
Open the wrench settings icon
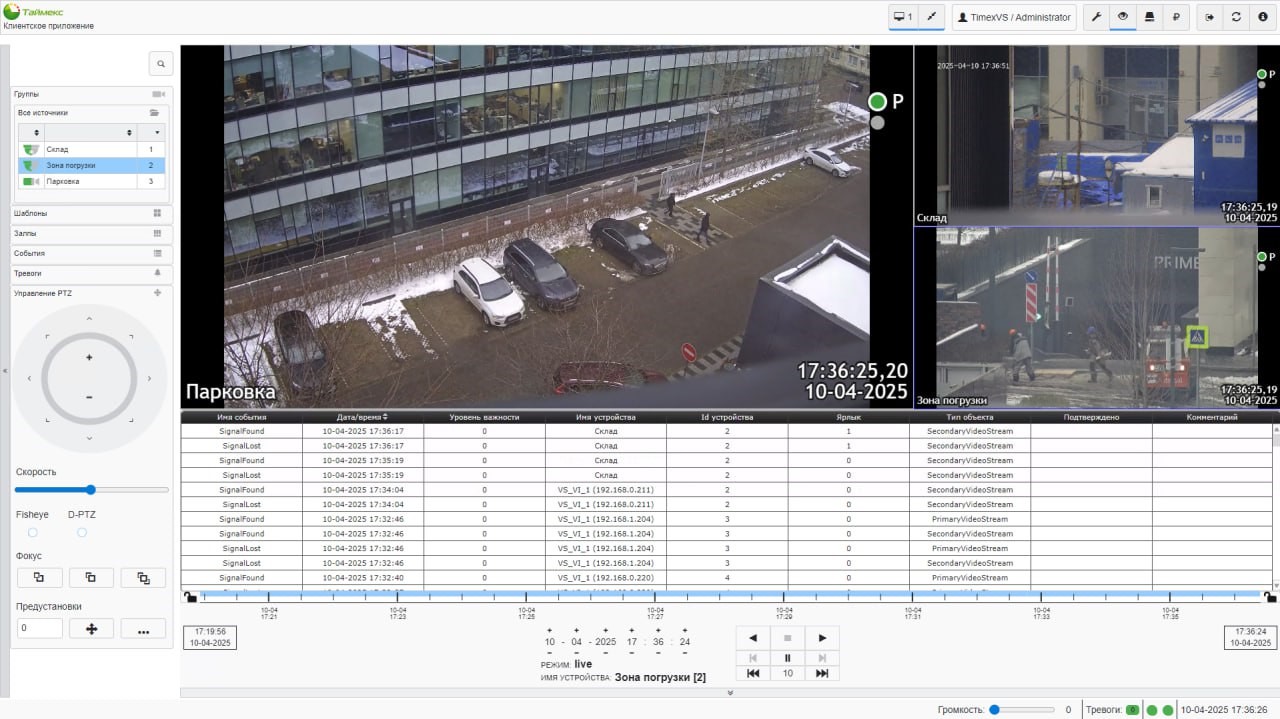[1096, 17]
